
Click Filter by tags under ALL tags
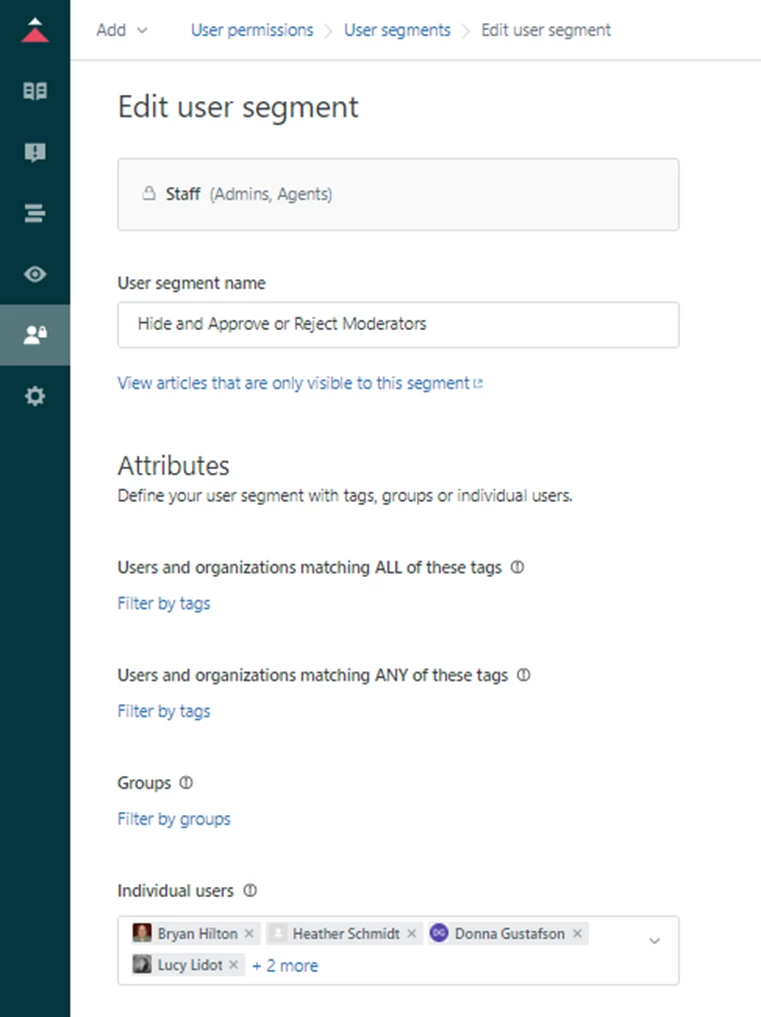163,603
